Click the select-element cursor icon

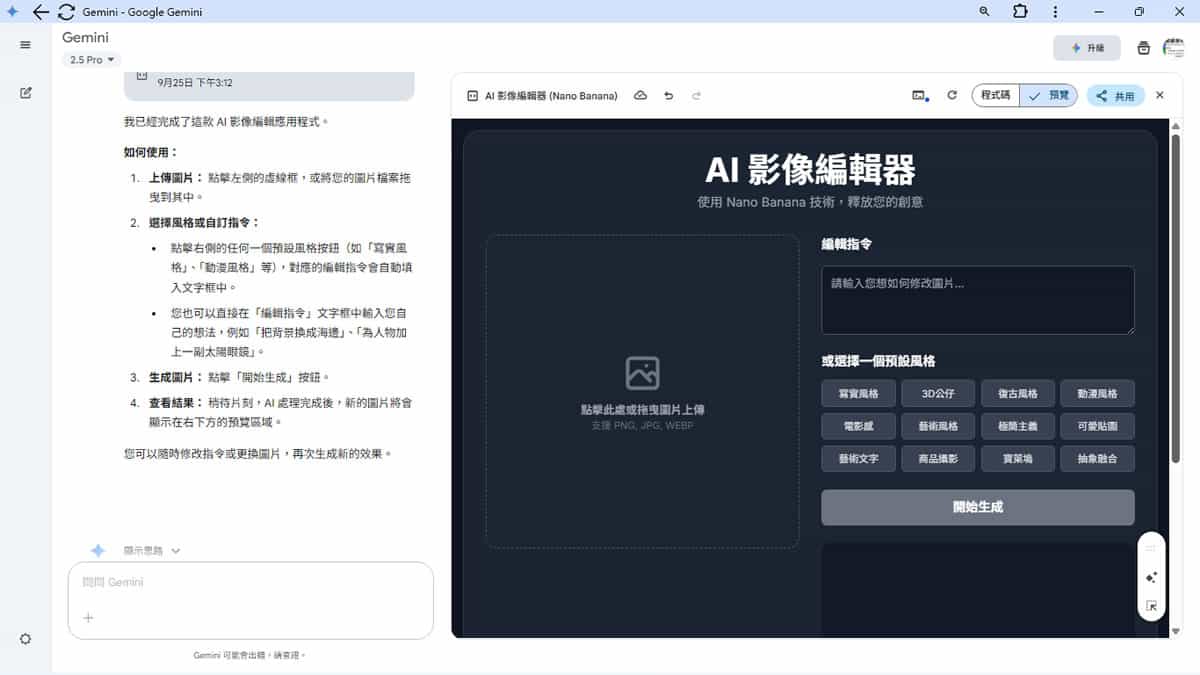coord(1151,606)
